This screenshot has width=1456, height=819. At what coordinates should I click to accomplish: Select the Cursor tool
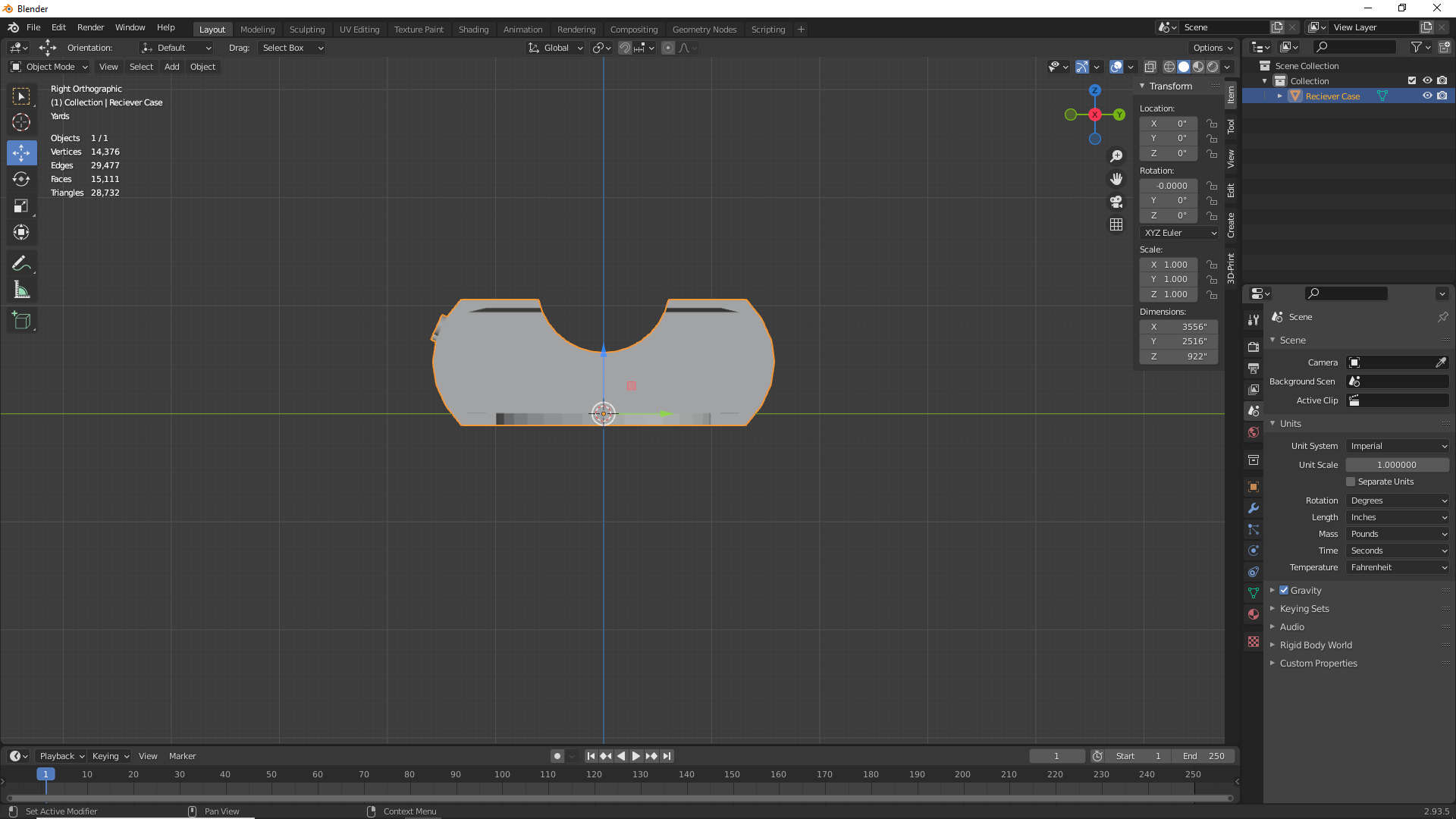click(x=21, y=122)
